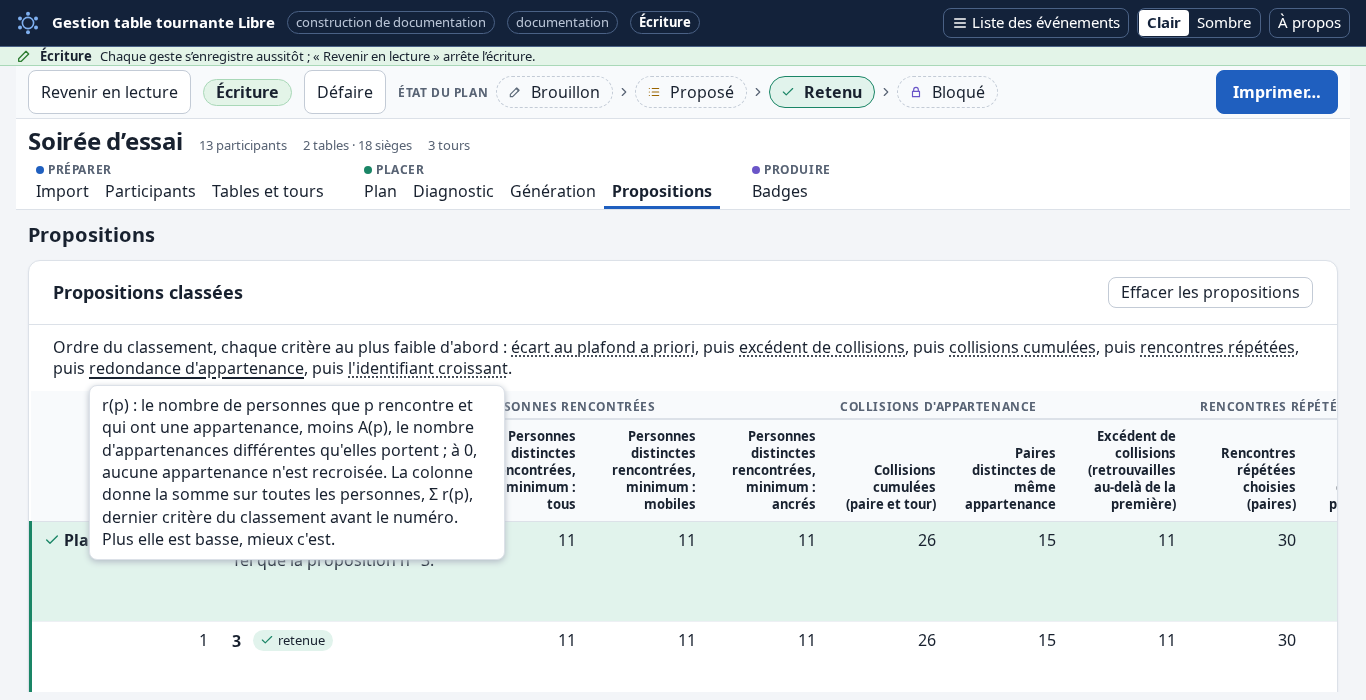Open the Participants tab
1366x700 pixels.
click(150, 191)
